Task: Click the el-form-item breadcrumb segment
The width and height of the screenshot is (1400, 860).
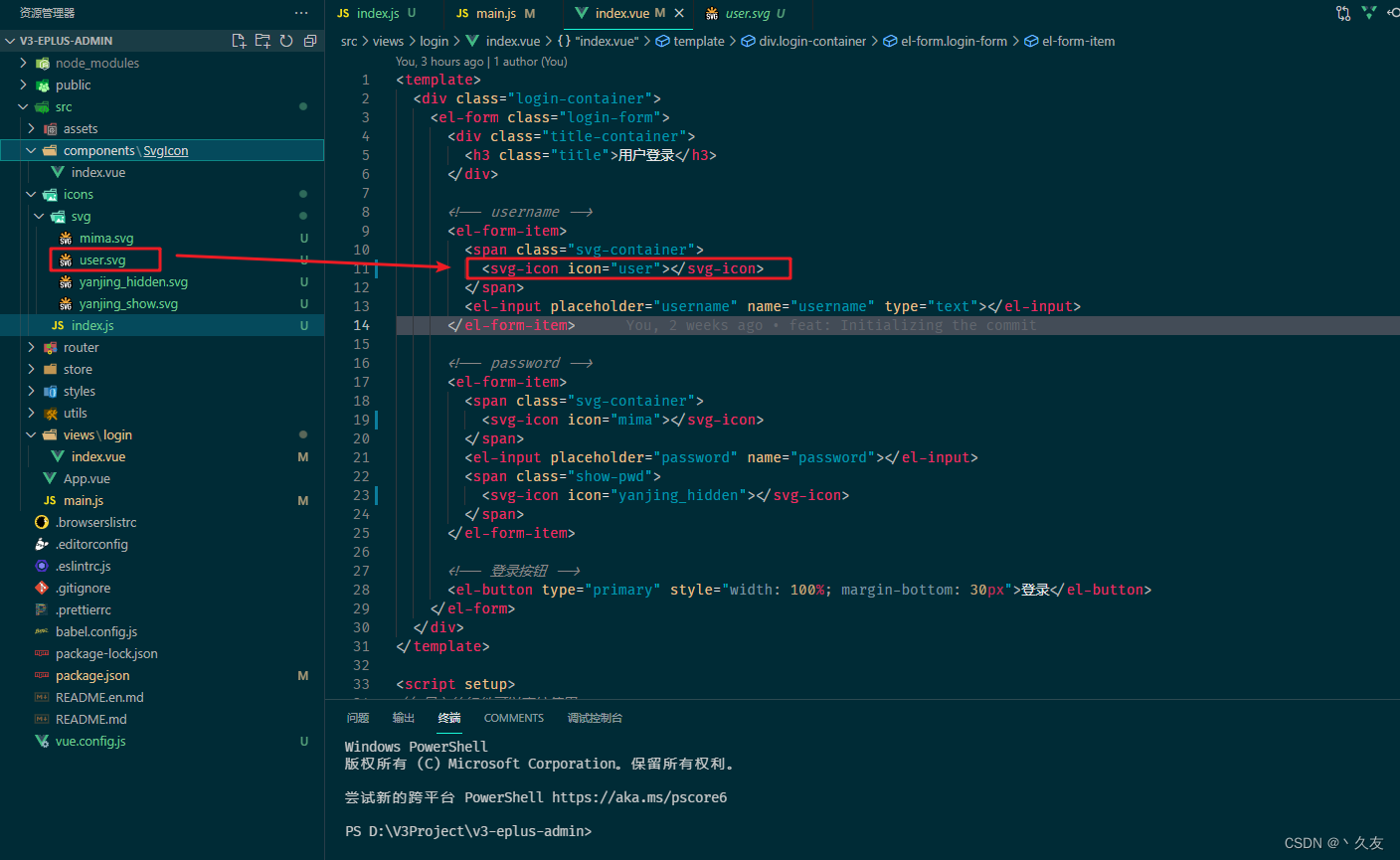Action: click(1078, 41)
